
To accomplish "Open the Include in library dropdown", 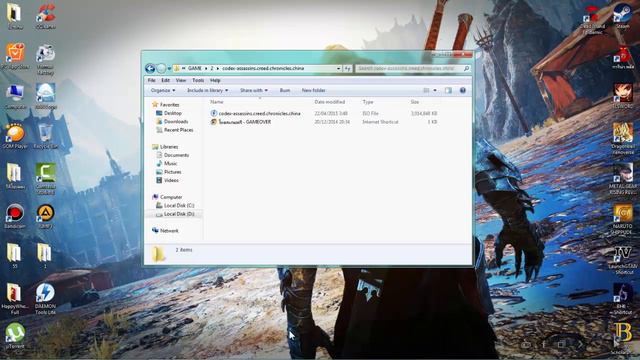I will pos(207,90).
